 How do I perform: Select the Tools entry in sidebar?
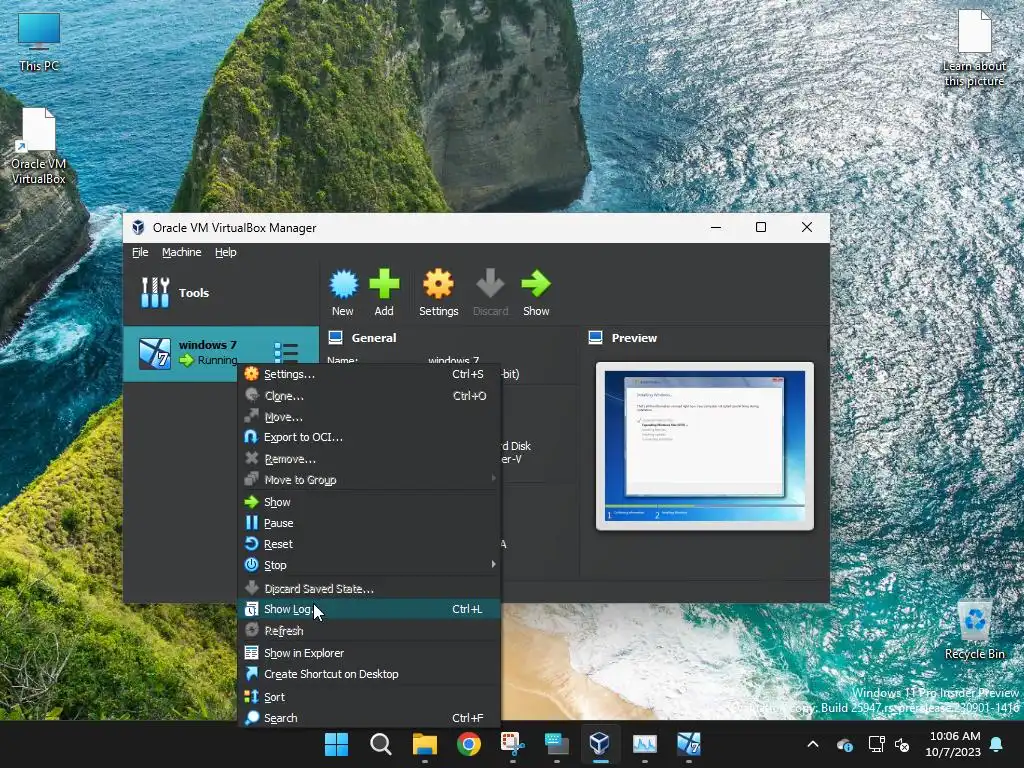221,293
